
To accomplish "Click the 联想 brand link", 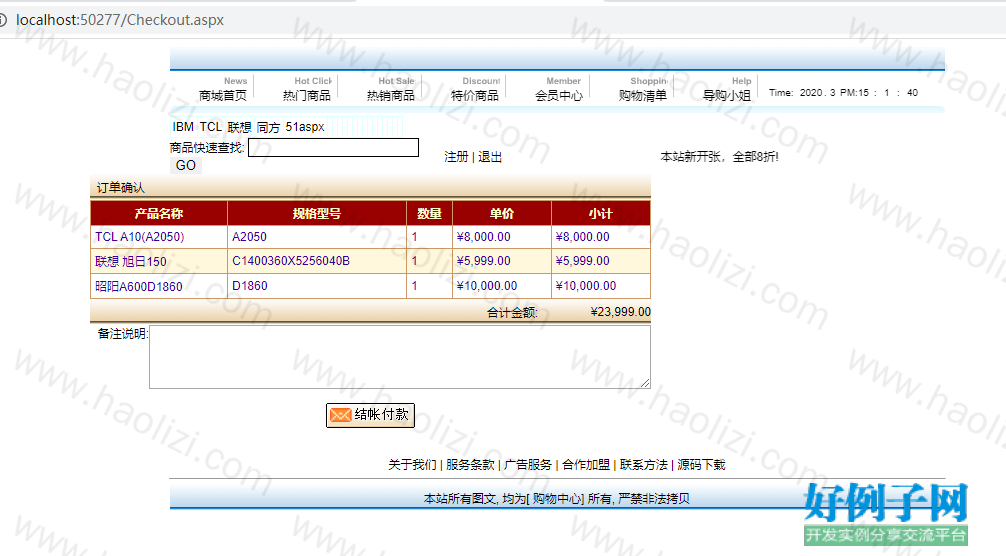I will click(x=239, y=127).
